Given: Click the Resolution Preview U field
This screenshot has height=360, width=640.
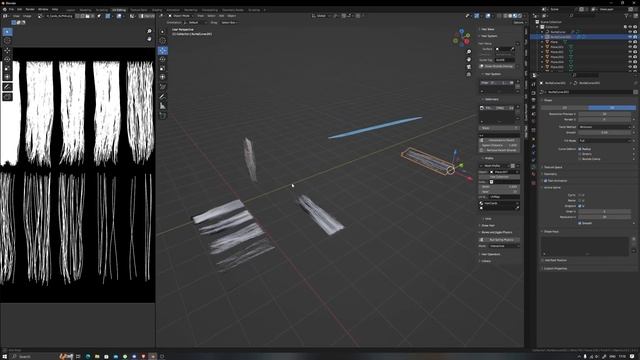Looking at the screenshot, I should pyautogui.click(x=604, y=114).
